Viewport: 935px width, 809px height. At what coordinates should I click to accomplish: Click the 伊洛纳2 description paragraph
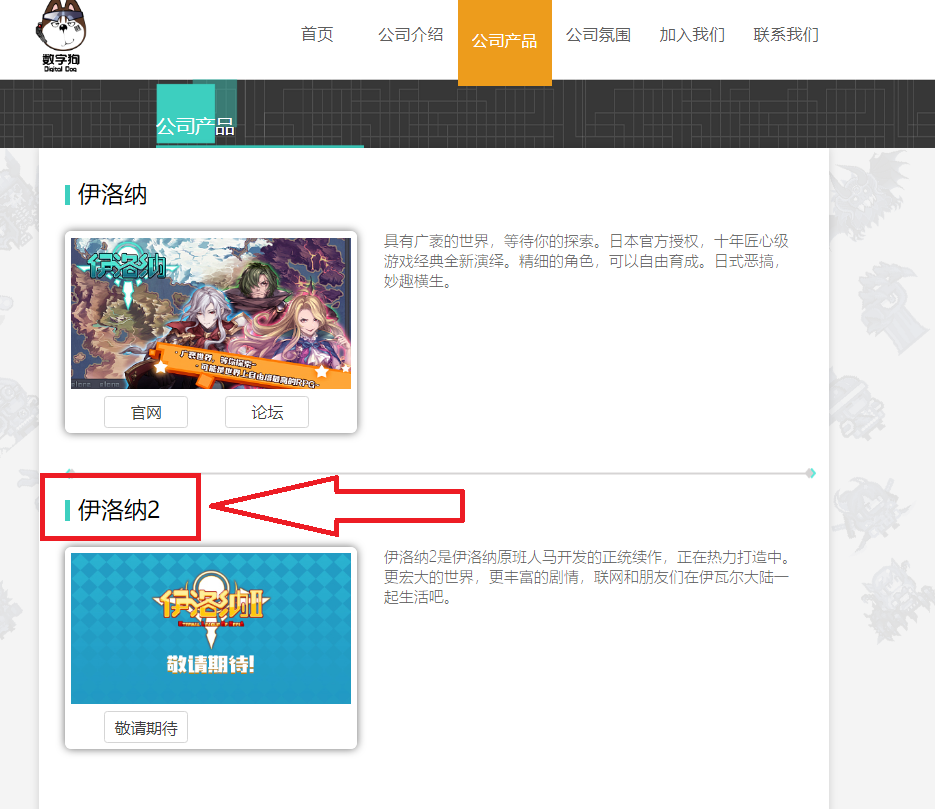(586, 577)
